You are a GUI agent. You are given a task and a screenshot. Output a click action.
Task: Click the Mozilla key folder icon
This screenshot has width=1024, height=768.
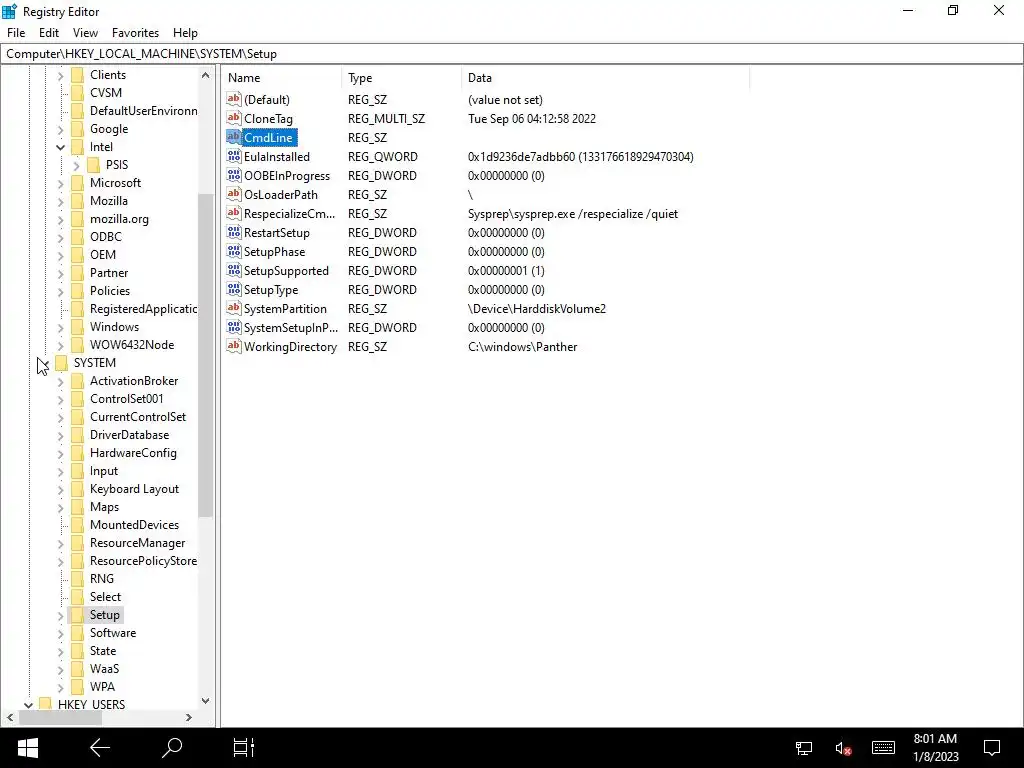coord(77,200)
